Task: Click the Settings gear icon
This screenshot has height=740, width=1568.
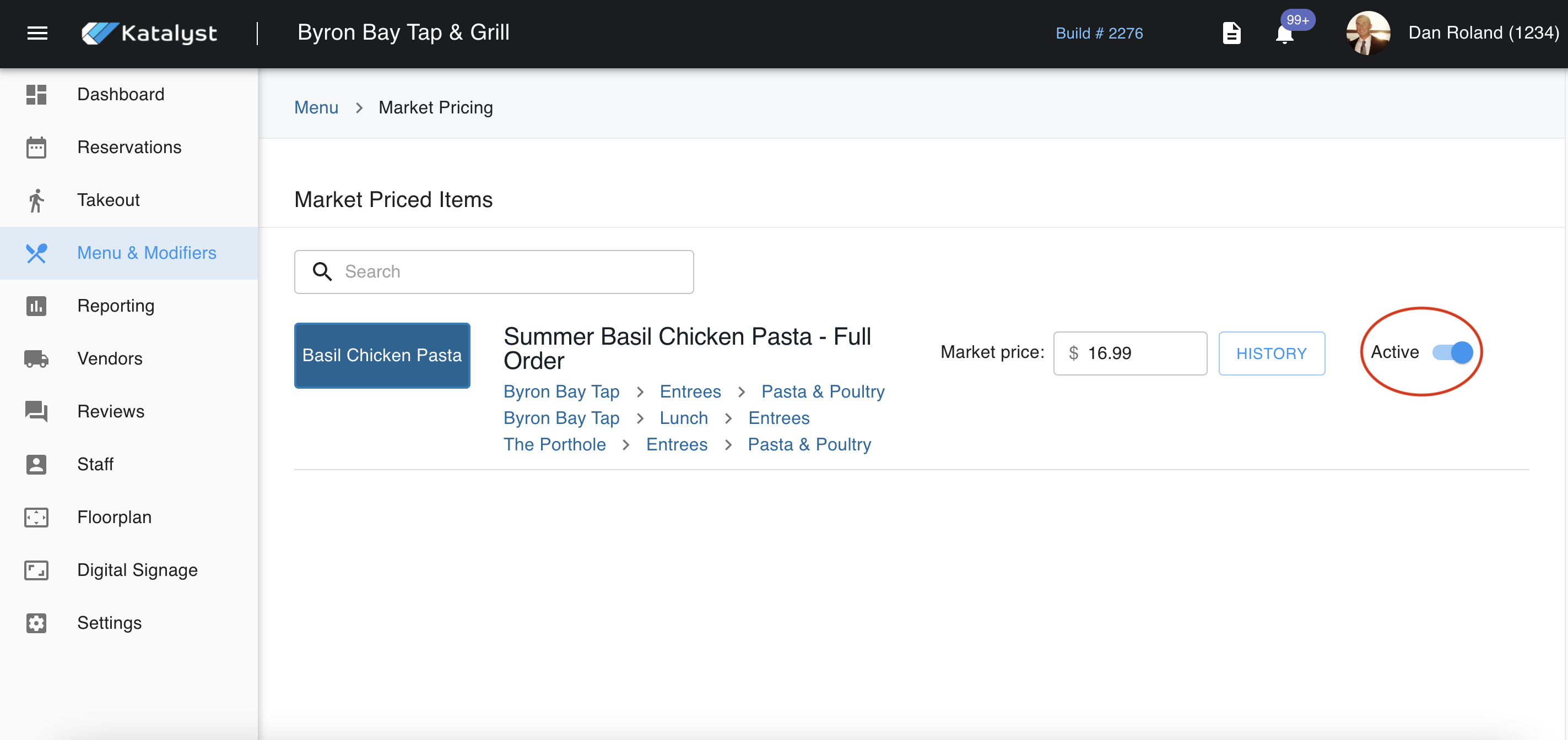Action: pos(36,623)
